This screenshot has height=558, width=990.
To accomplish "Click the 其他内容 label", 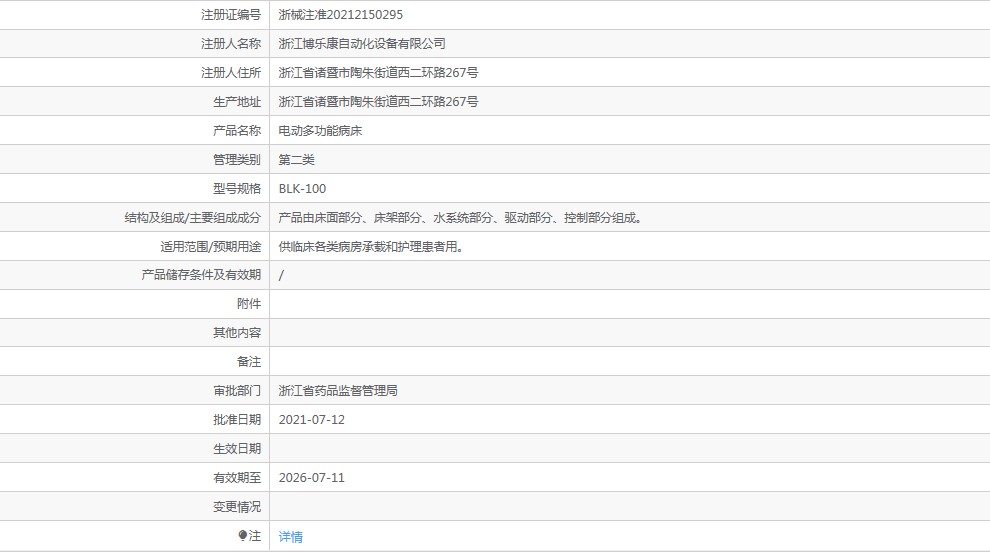I will tap(237, 333).
